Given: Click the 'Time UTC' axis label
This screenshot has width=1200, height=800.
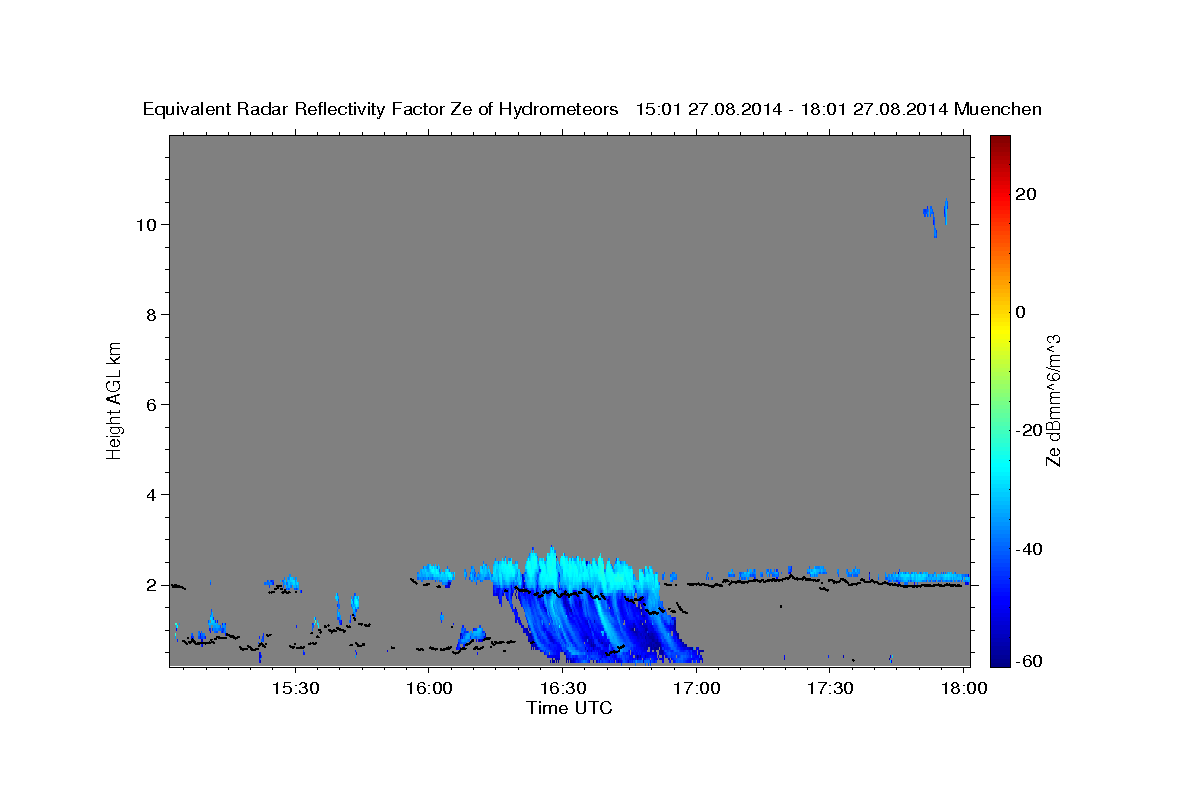Looking at the screenshot, I should [x=569, y=708].
